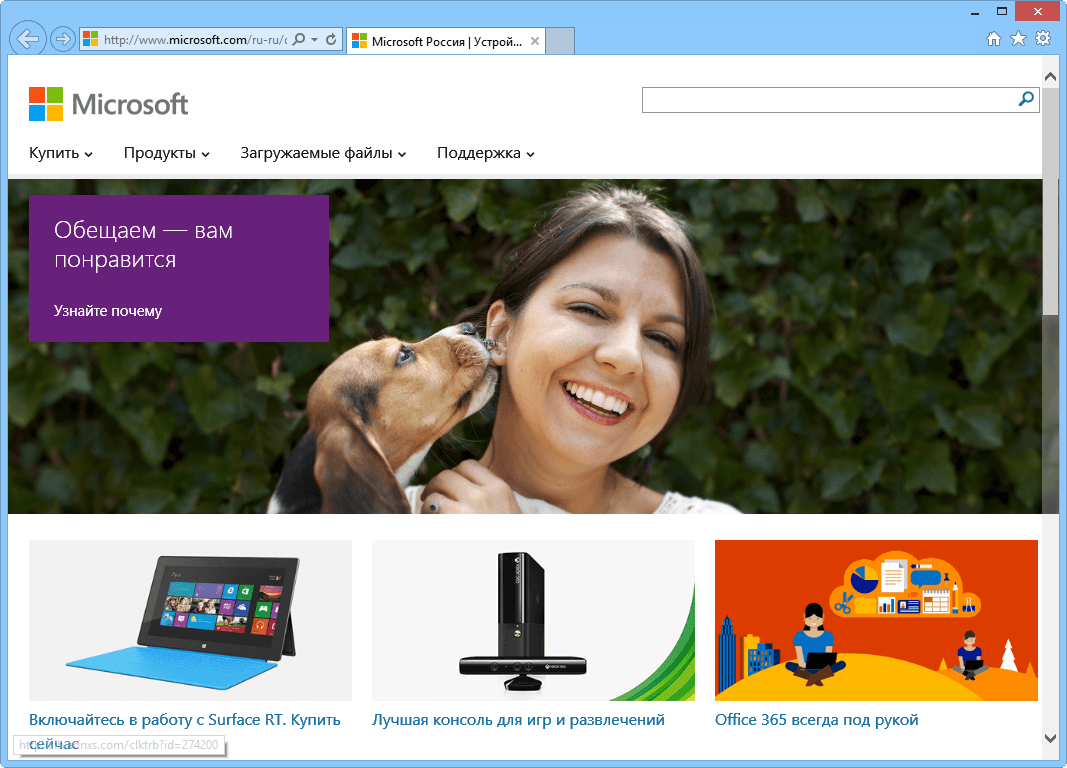The width and height of the screenshot is (1067, 768).
Task: Click the search button in Microsoft's search box
Action: pos(1026,100)
